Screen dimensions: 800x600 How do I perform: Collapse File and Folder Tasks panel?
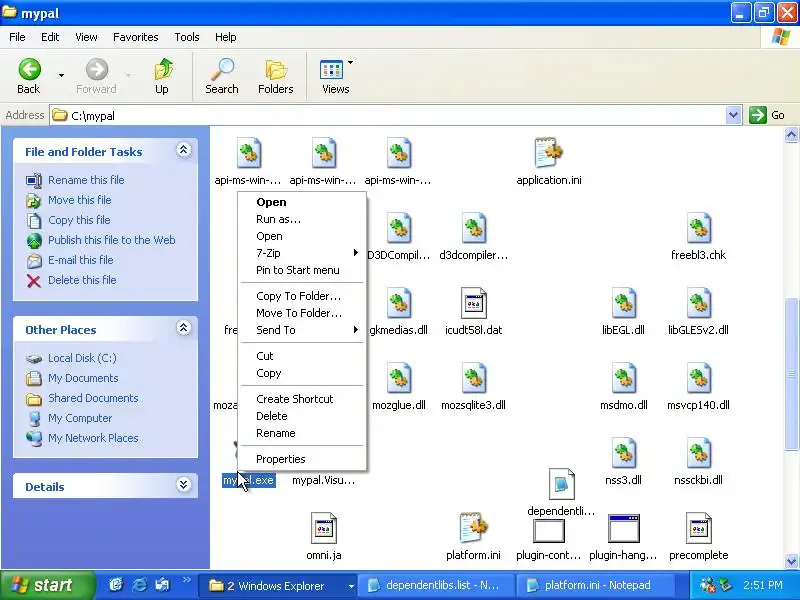[184, 150]
